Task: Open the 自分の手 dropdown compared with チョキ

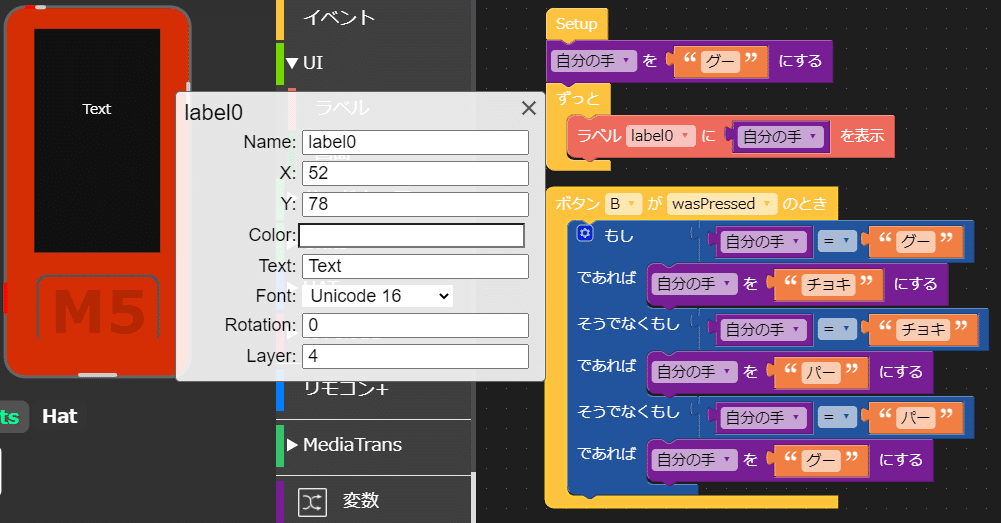Action: coord(764,330)
